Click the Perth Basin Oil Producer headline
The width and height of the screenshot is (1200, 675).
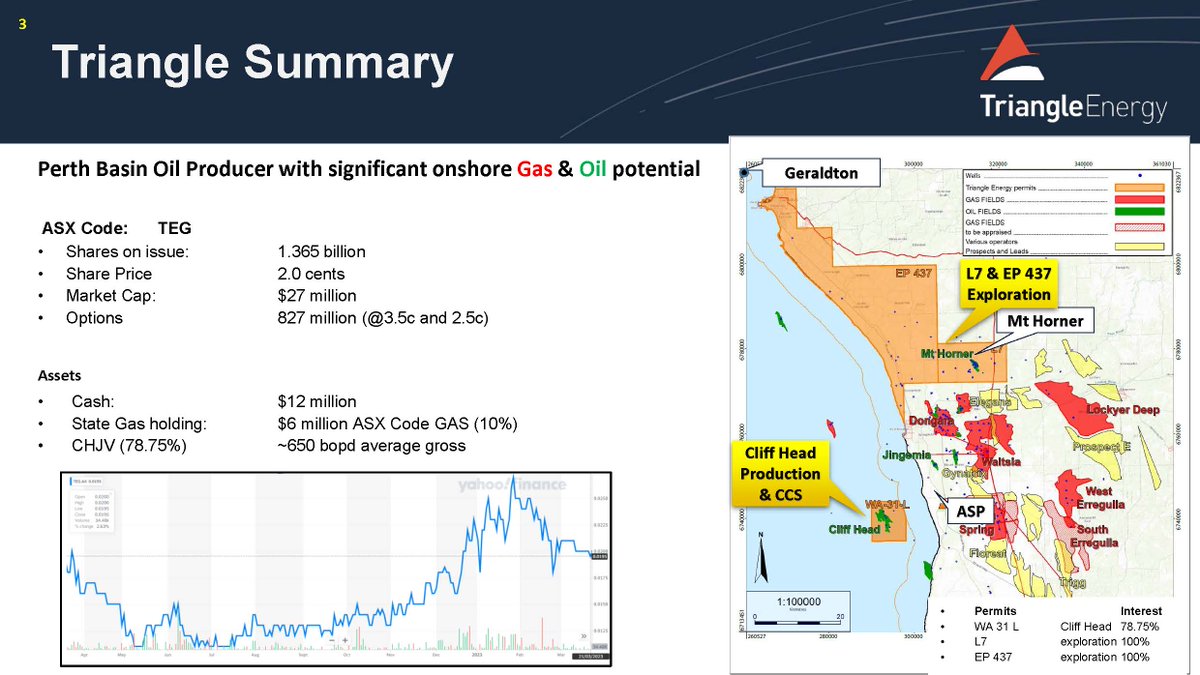pyautogui.click(x=368, y=169)
